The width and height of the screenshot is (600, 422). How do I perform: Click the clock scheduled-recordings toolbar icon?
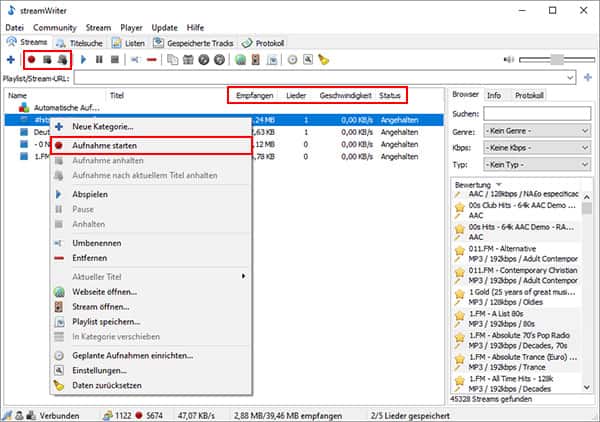click(292, 60)
